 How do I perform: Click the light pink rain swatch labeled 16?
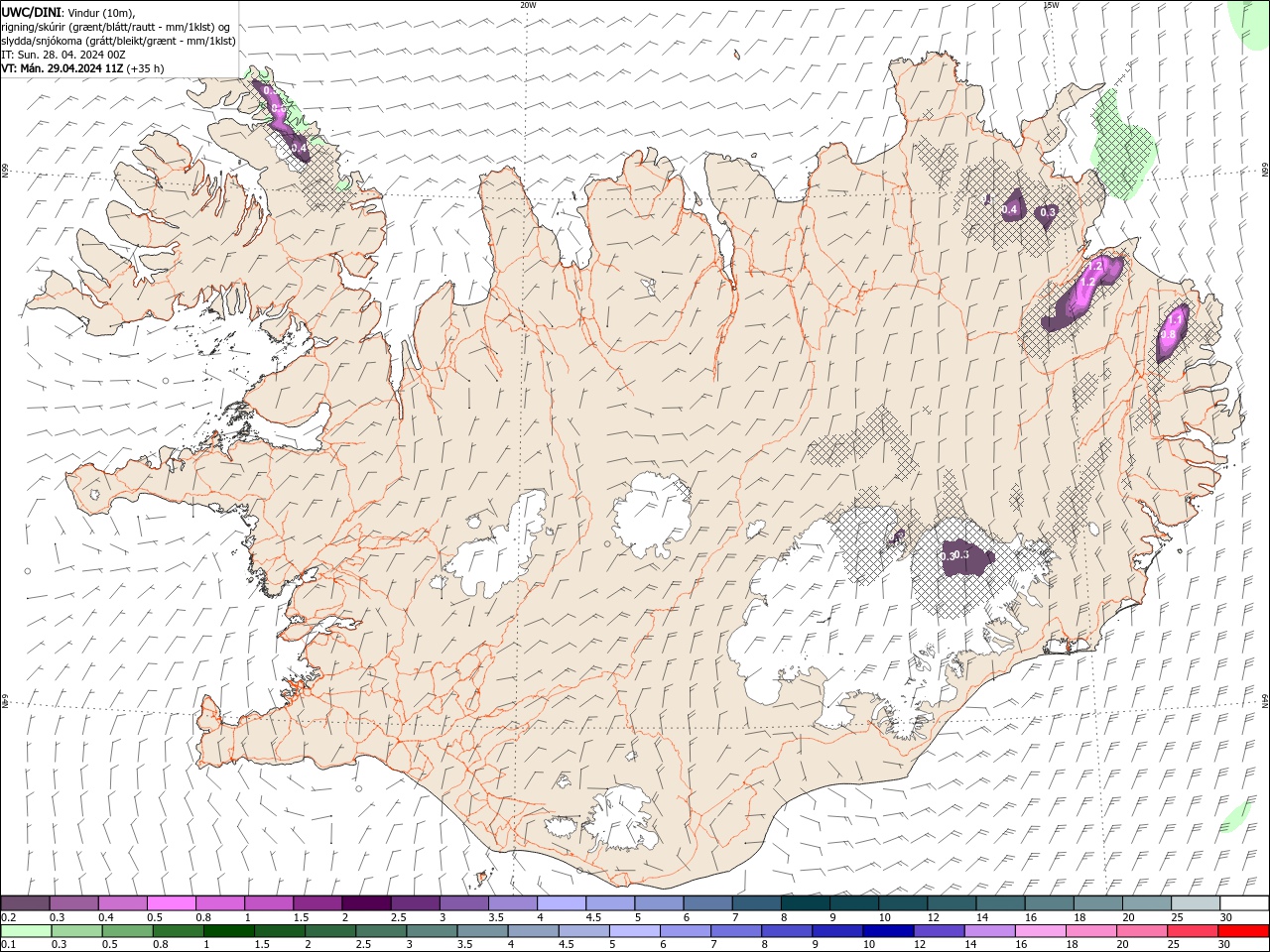pos(1040,931)
